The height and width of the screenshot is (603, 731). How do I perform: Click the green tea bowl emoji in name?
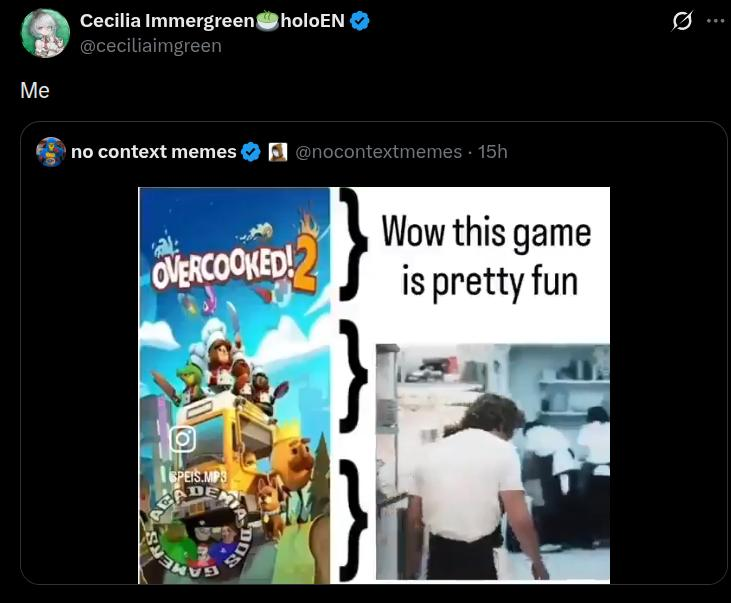pyautogui.click(x=268, y=21)
